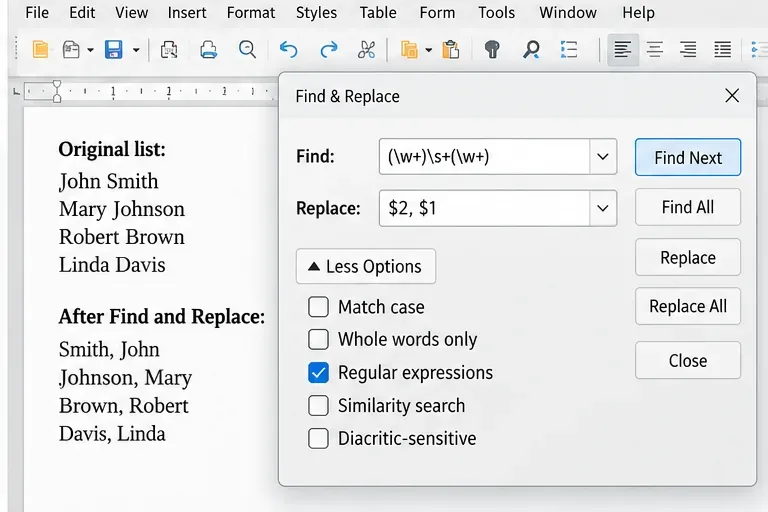
Task: Click the Export as PDF icon
Action: click(x=169, y=50)
